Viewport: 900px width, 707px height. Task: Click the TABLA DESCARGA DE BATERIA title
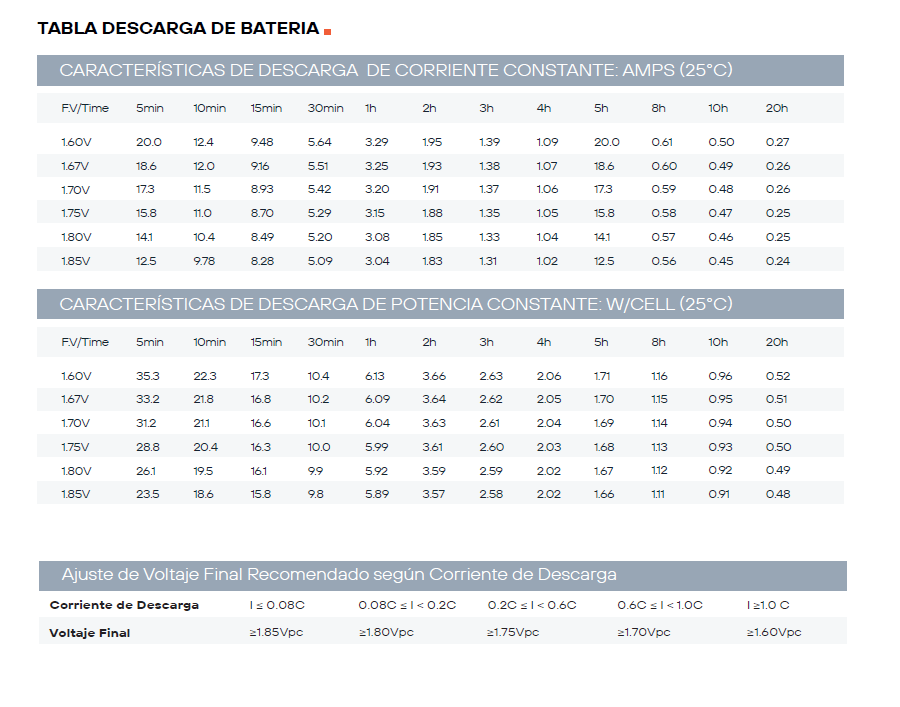(178, 28)
